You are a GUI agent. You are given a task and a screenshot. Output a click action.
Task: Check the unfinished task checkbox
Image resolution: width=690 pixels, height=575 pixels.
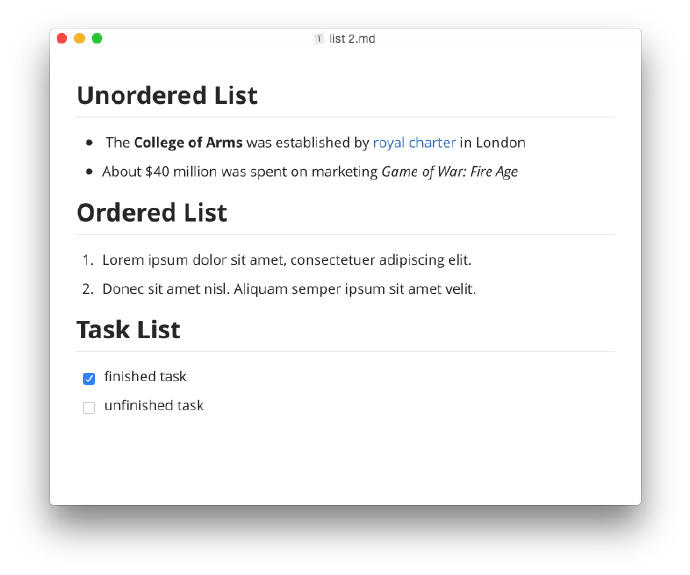point(89,407)
